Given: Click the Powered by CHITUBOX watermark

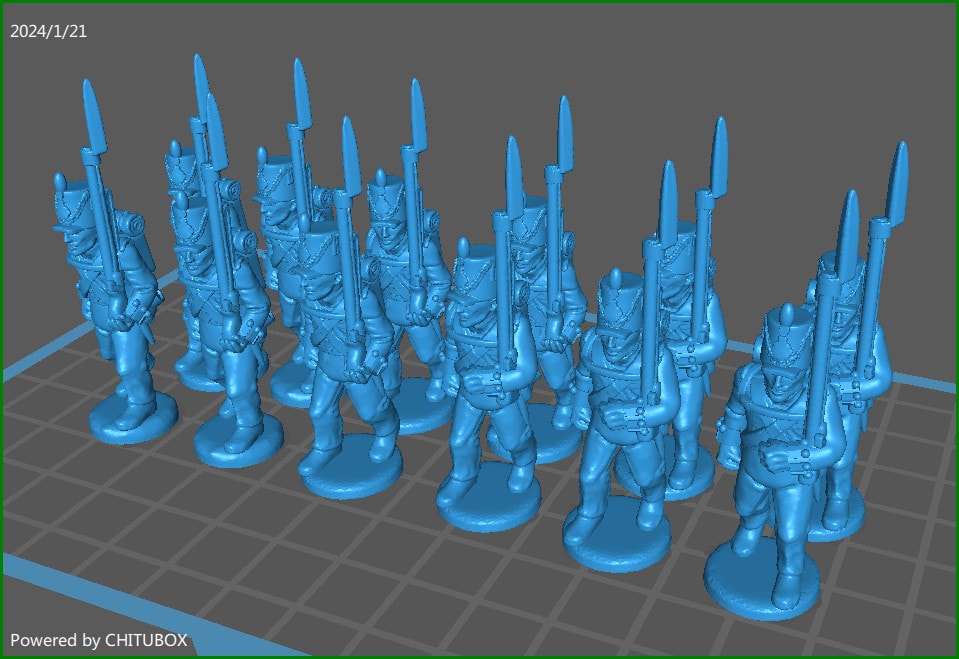Looking at the screenshot, I should pyautogui.click(x=98, y=639).
